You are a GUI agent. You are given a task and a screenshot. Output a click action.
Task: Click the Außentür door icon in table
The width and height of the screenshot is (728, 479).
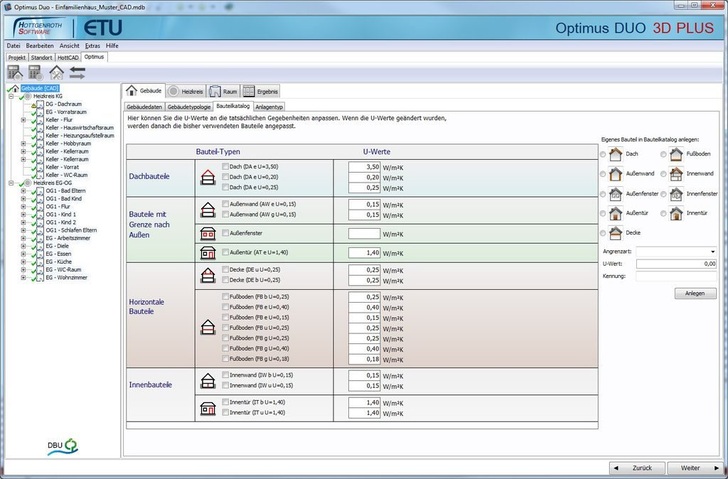tap(208, 253)
